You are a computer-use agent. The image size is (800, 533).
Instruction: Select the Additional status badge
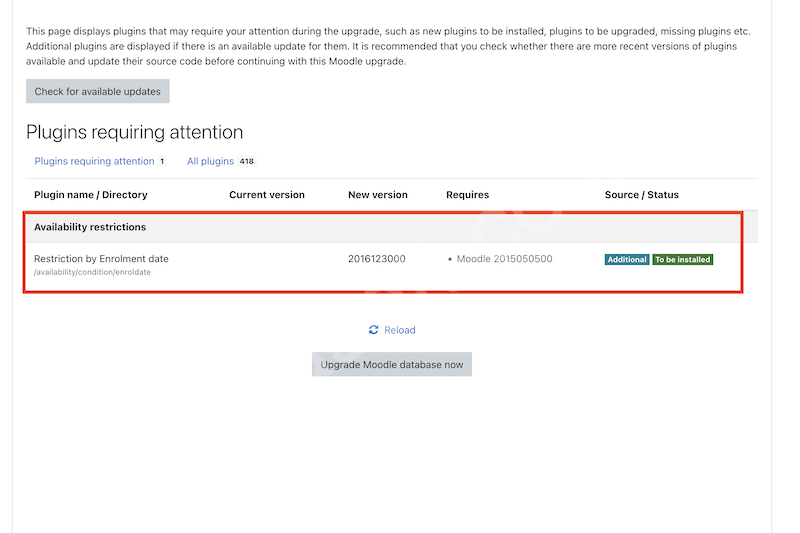pos(627,260)
